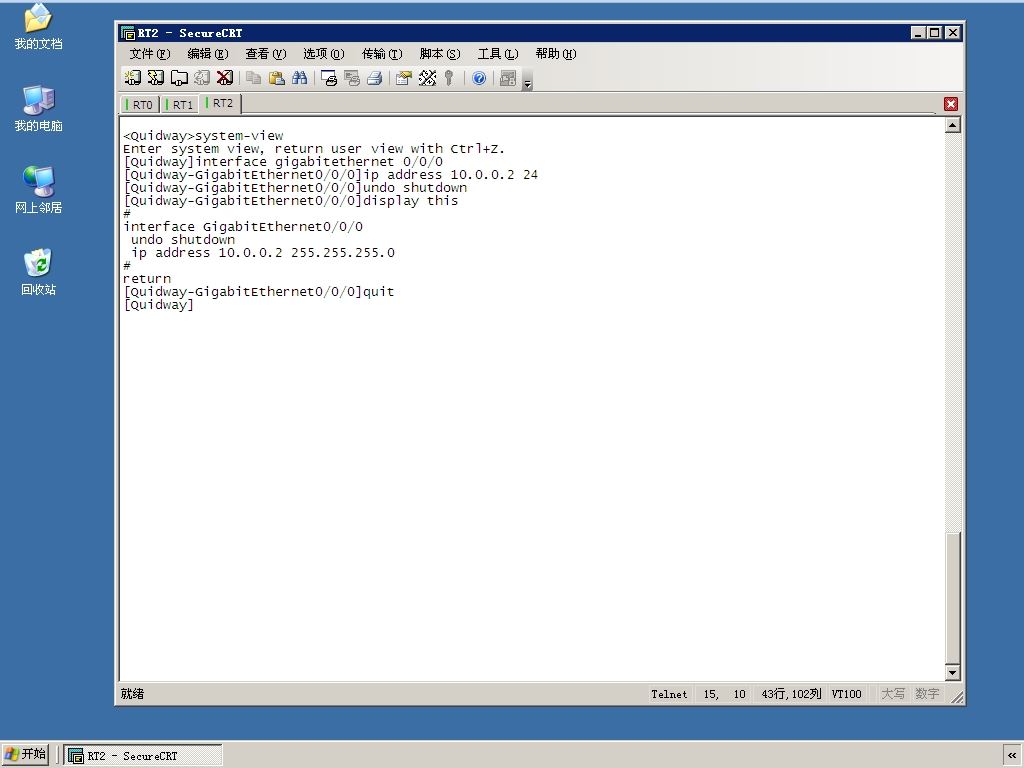Open the 文件(F) menu
The image size is (1024, 768).
150,54
